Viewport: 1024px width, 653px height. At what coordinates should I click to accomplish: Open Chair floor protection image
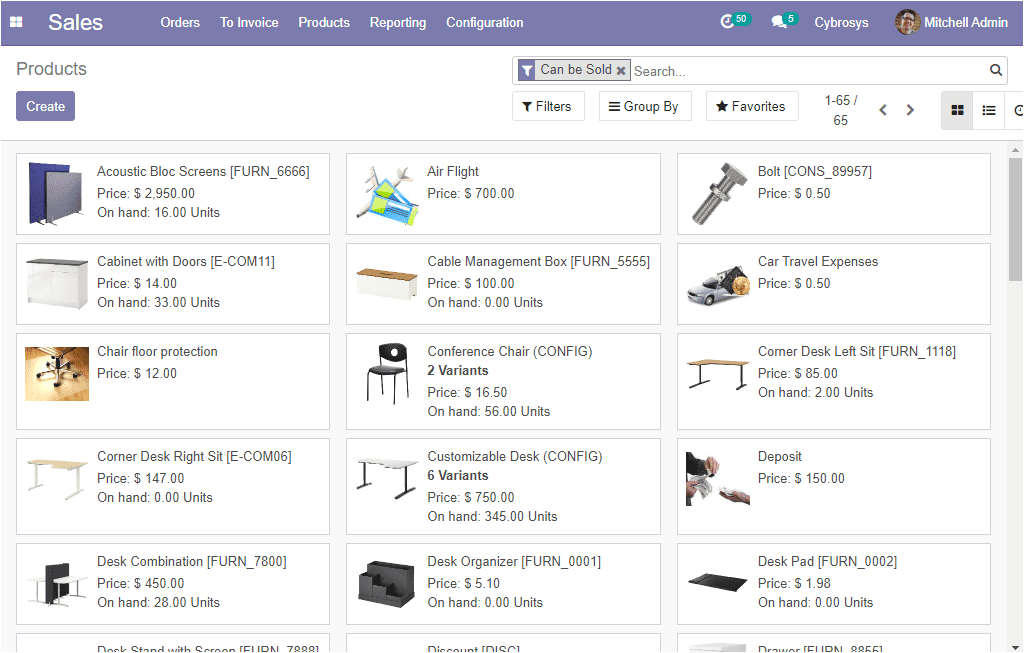tap(57, 374)
